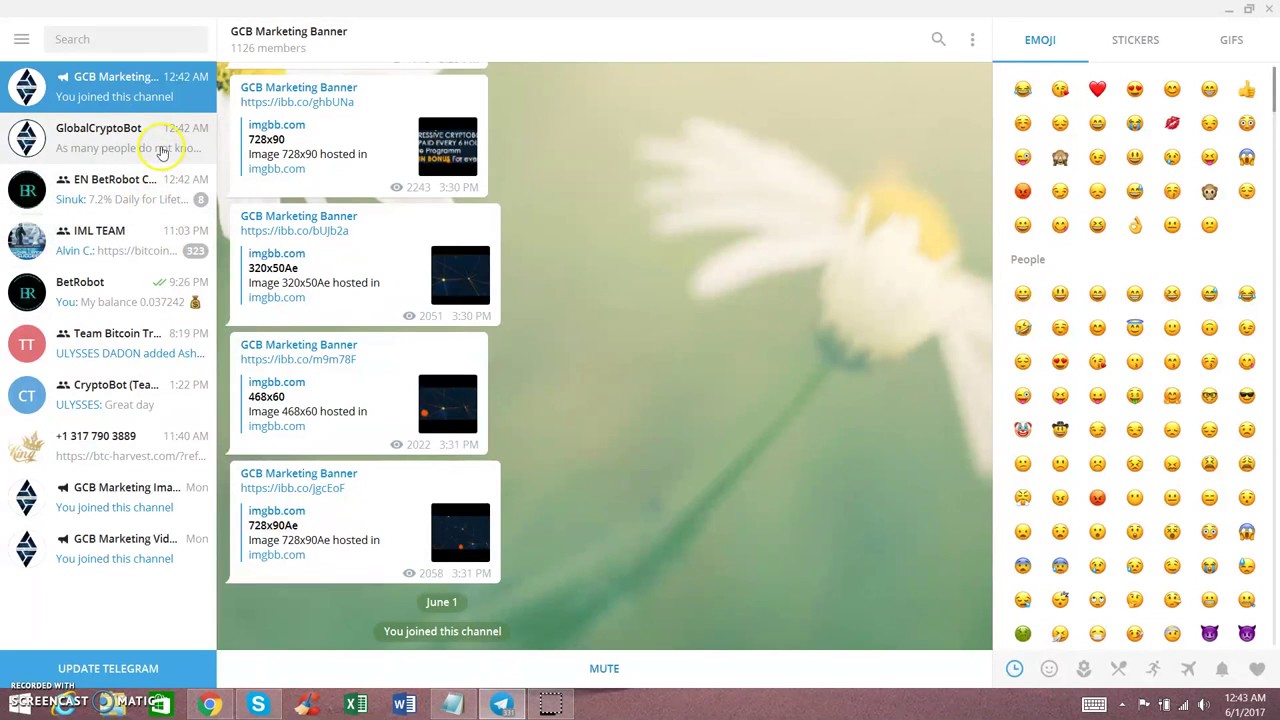Image resolution: width=1280 pixels, height=720 pixels.
Task: Jump to the smiley People emoji category
Action: [x=1049, y=669]
